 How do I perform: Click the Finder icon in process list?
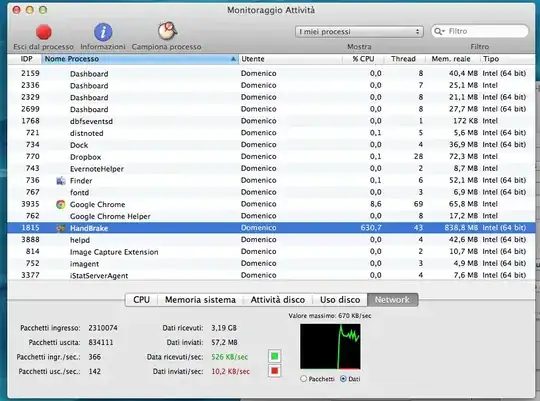61,181
